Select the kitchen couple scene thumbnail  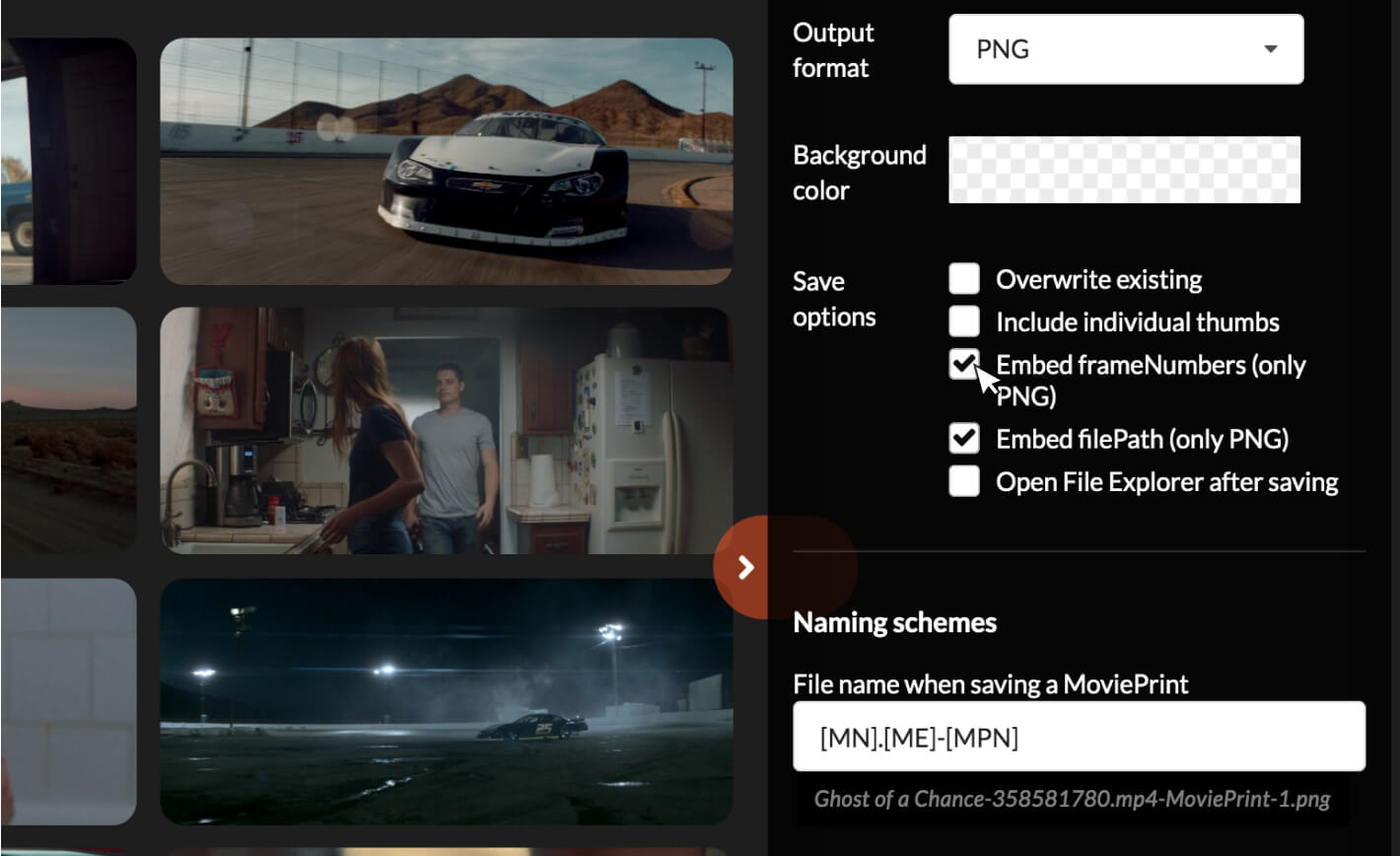pyautogui.click(x=447, y=431)
